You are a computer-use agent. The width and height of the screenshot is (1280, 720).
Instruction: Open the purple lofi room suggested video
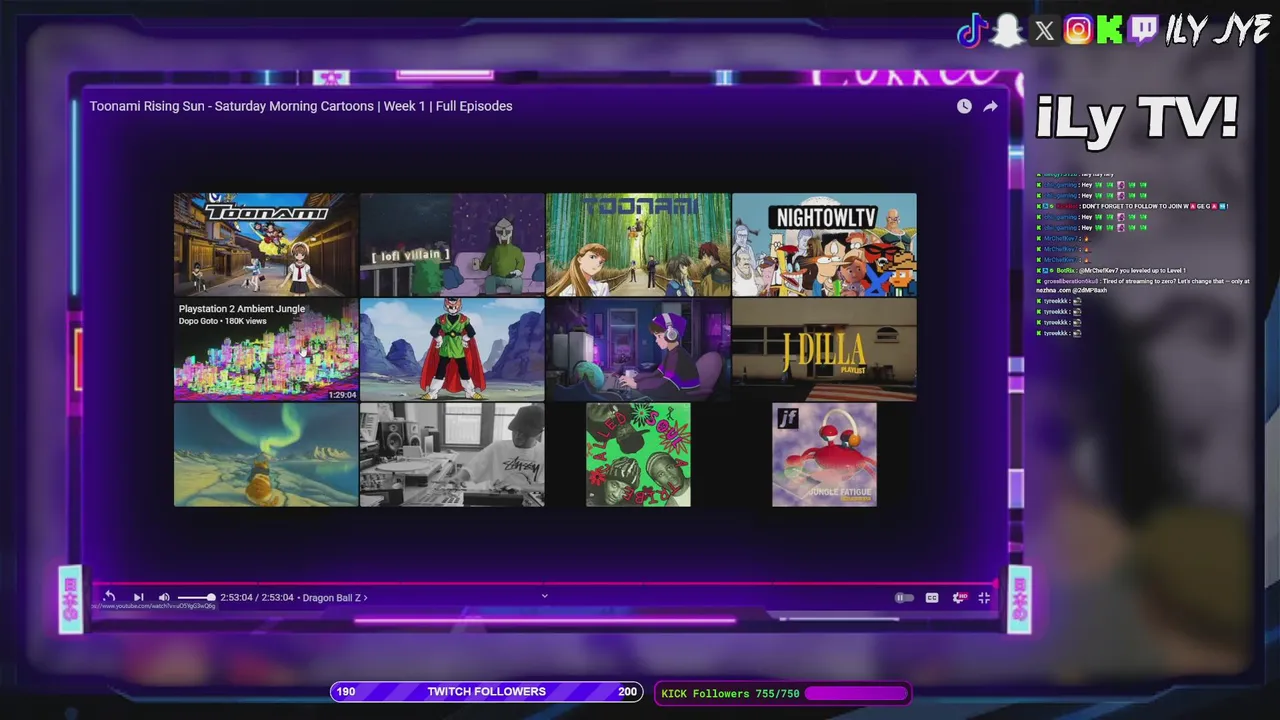pyautogui.click(x=638, y=350)
